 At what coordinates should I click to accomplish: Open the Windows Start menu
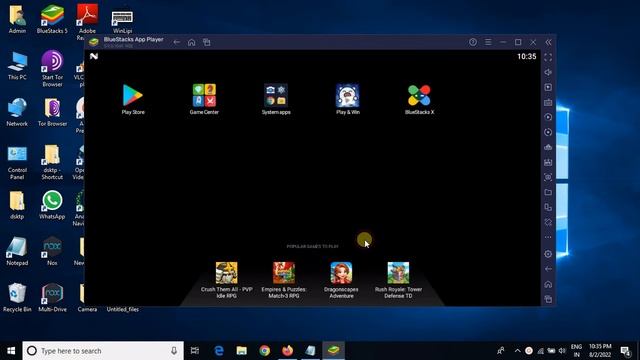pyautogui.click(x=11, y=351)
